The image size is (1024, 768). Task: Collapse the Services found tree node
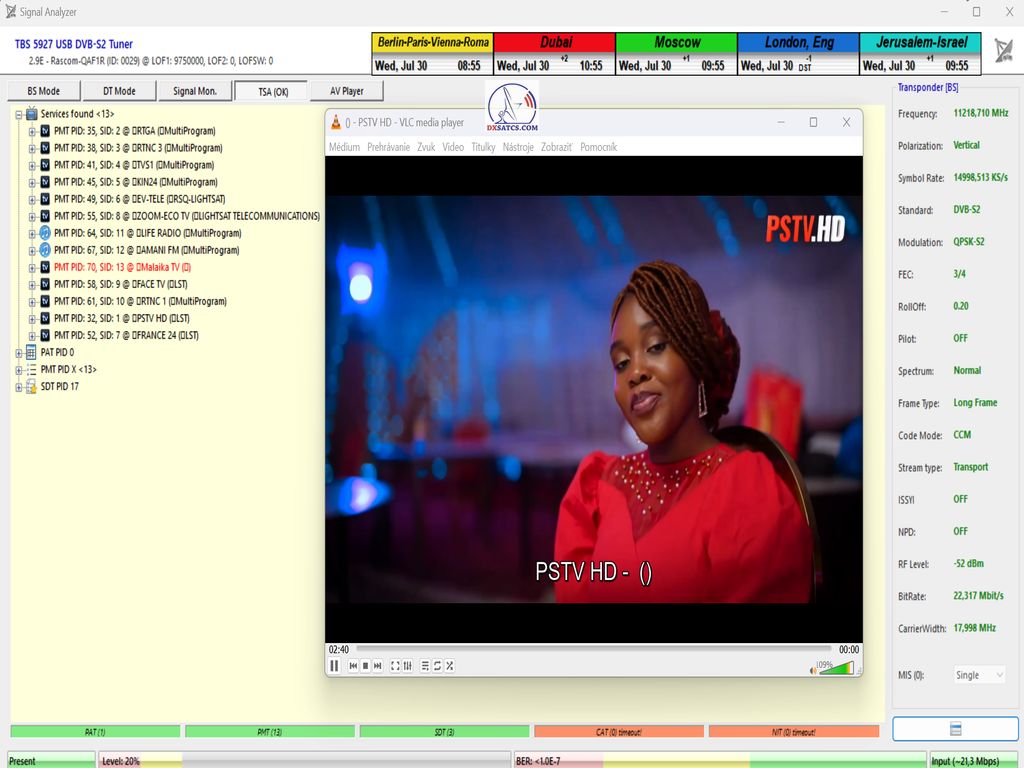19,114
